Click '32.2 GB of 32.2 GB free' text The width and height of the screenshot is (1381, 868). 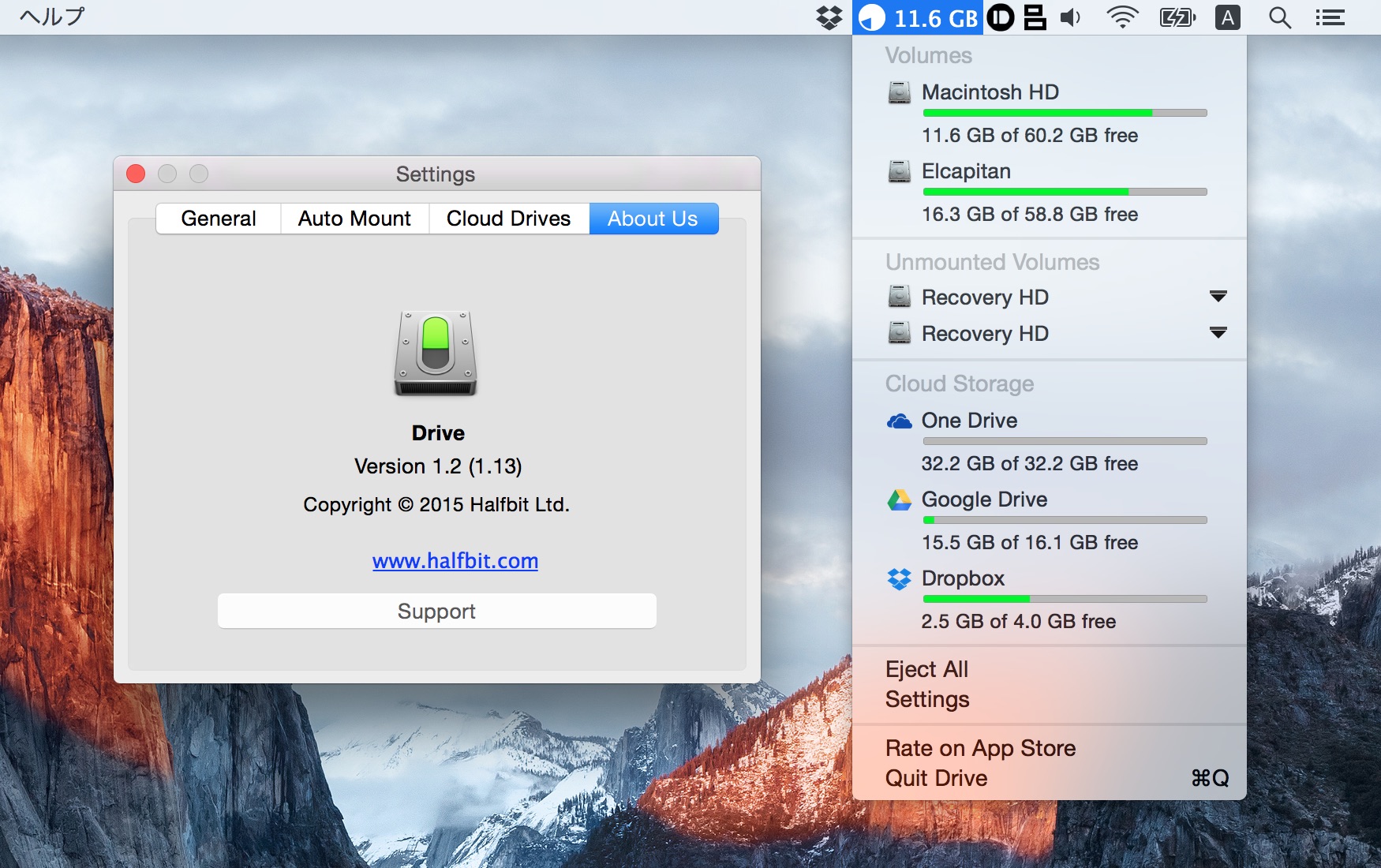click(x=1030, y=464)
